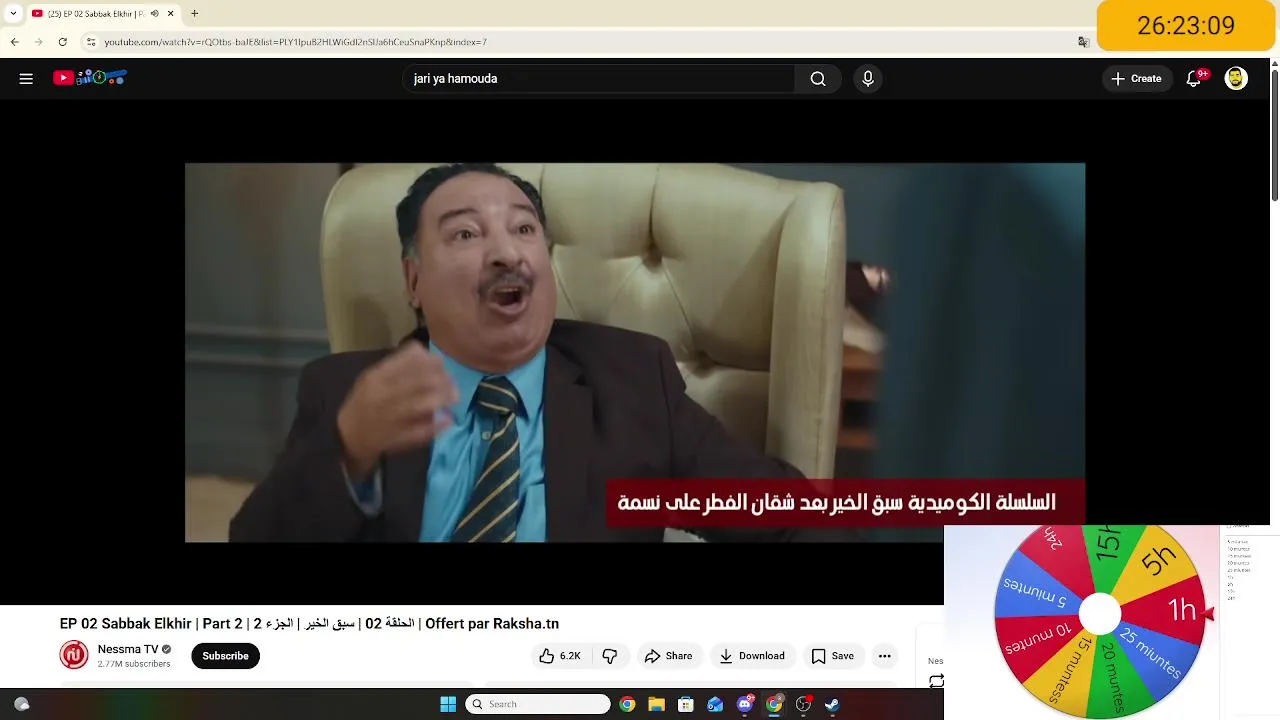1280x720 pixels.
Task: Open the account avatar menu
Action: pyautogui.click(x=1236, y=79)
